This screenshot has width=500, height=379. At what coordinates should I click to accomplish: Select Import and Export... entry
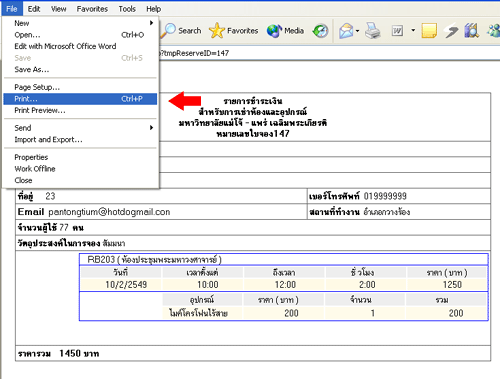click(80, 140)
